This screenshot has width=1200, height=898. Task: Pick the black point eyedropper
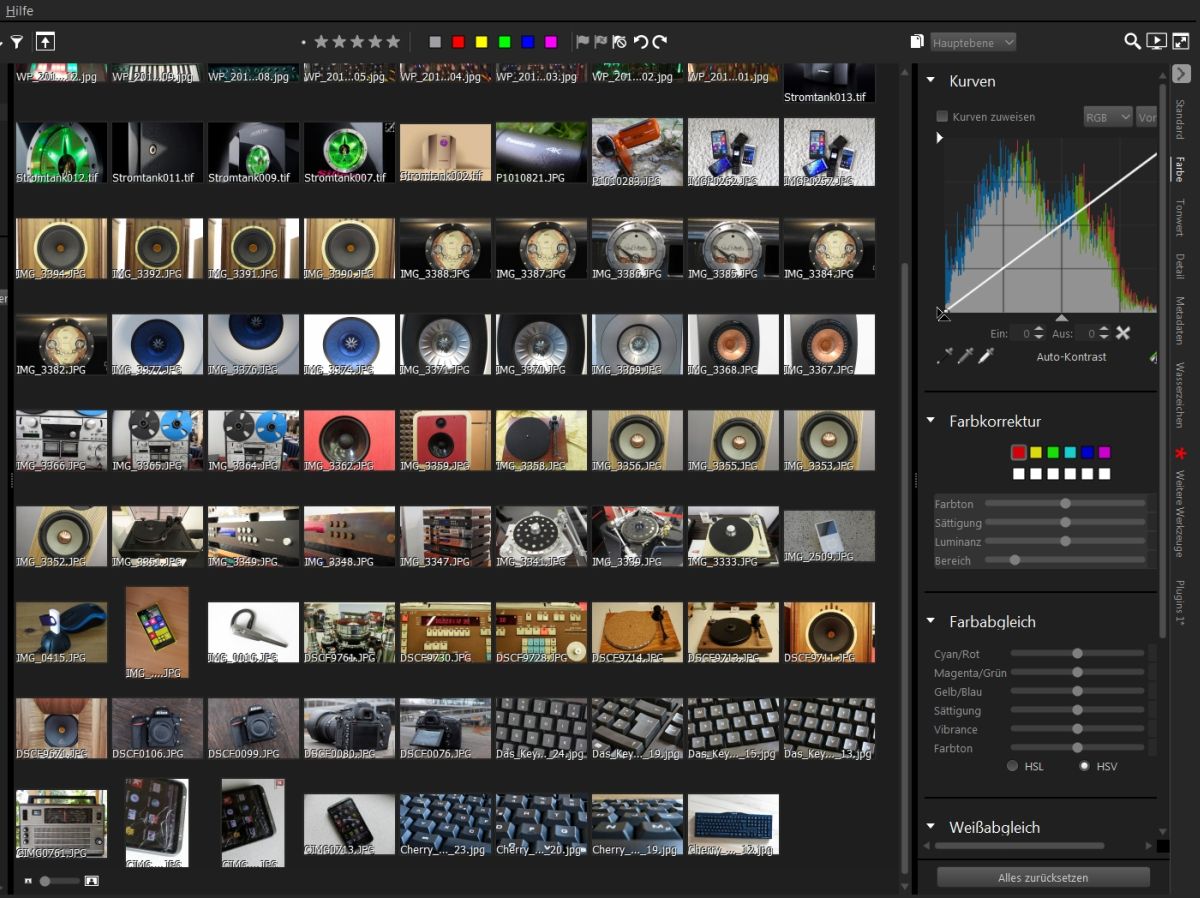point(945,356)
